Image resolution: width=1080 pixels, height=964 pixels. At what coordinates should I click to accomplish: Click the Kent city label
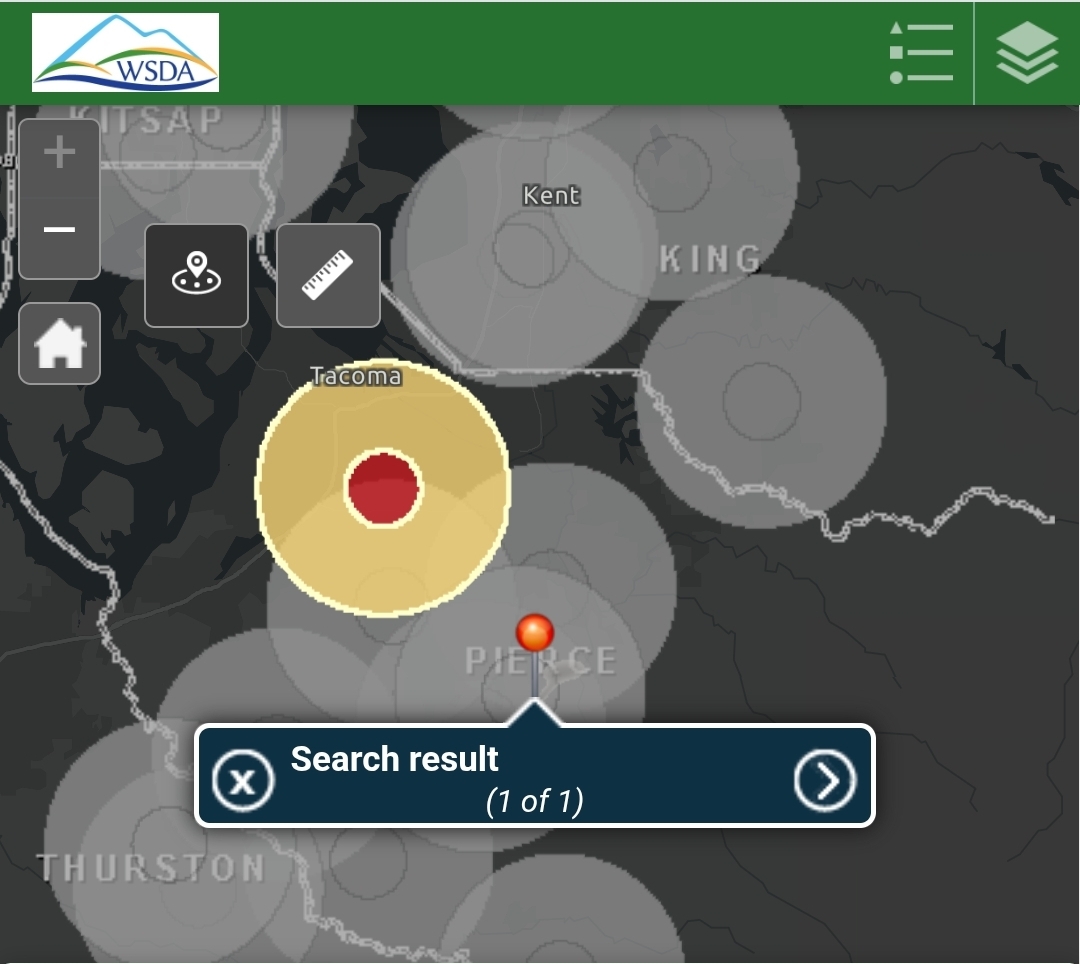point(551,195)
